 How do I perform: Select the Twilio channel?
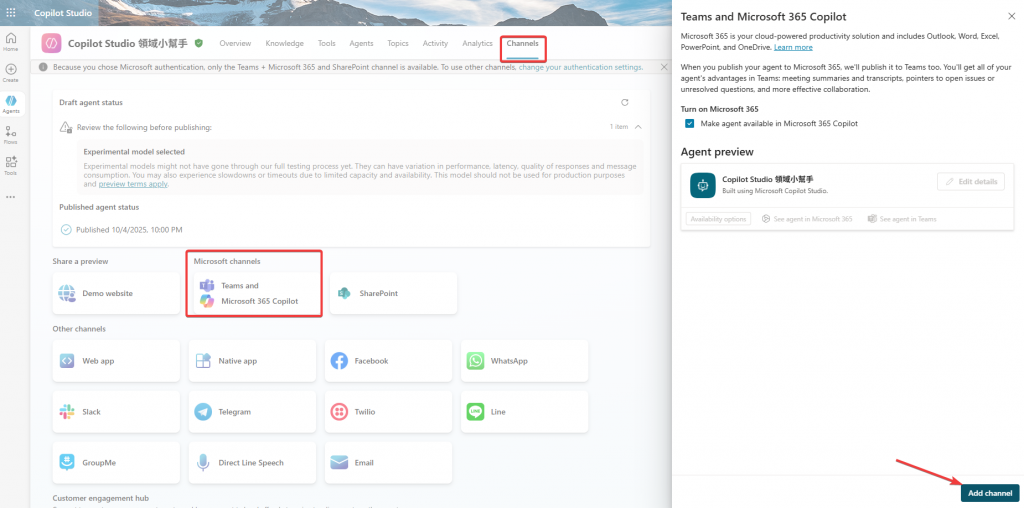[x=388, y=411]
